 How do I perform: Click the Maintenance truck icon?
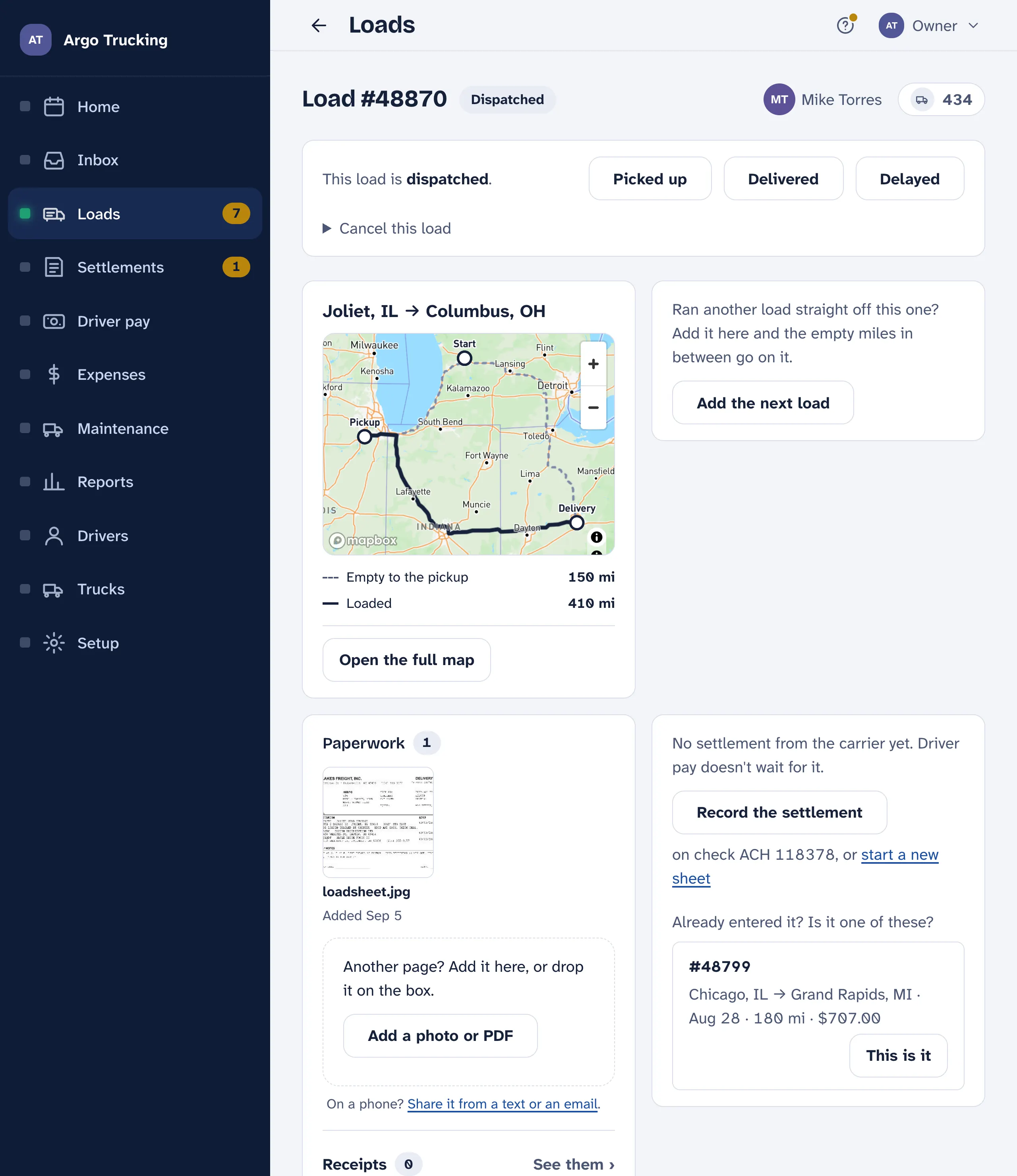click(53, 429)
